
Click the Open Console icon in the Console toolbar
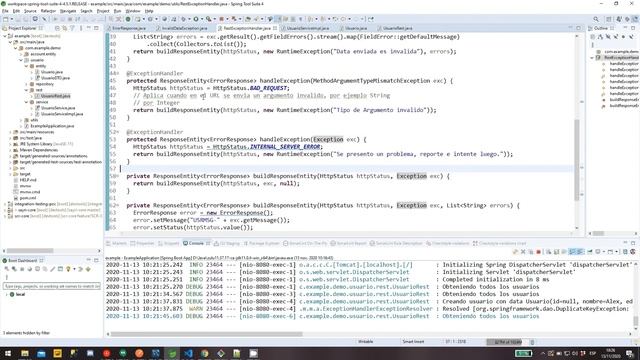610,252
